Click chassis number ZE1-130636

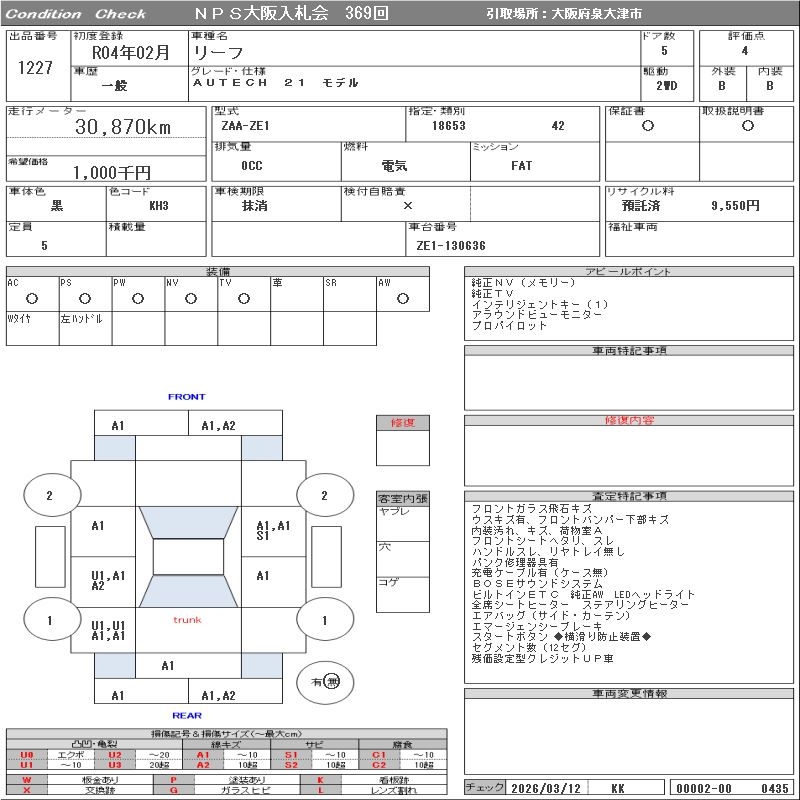click(451, 245)
